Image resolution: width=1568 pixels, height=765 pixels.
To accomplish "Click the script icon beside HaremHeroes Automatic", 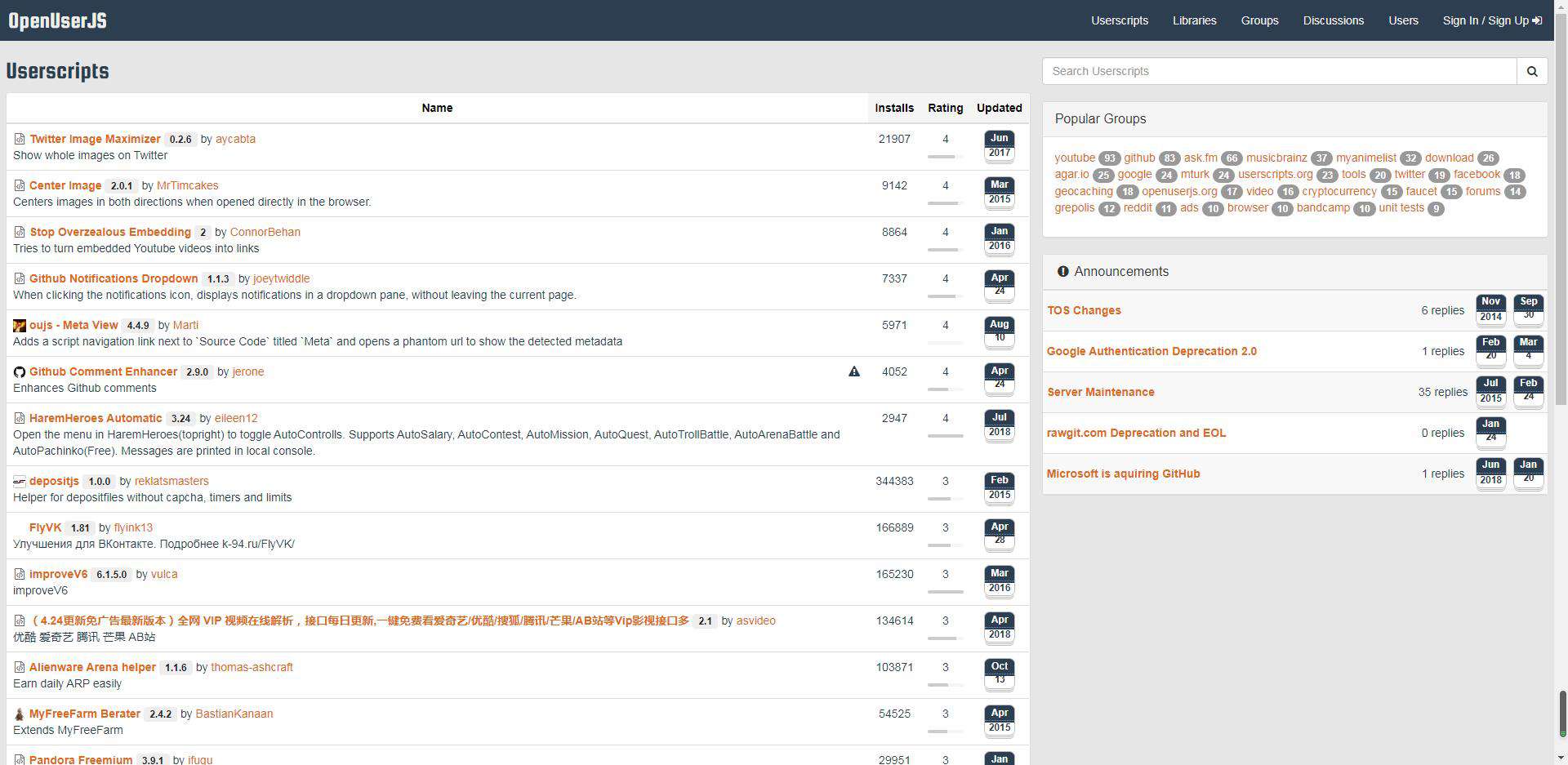I will click(20, 418).
